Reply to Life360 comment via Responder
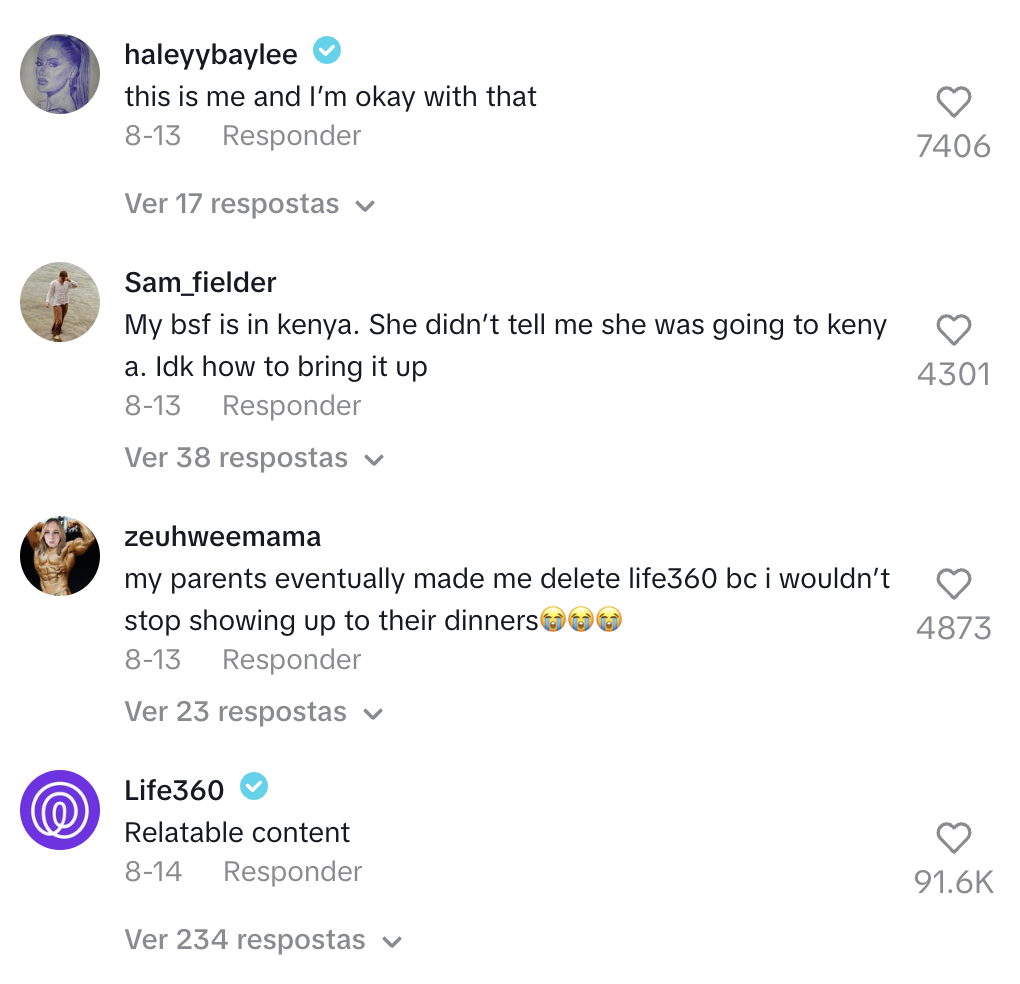 pos(292,872)
